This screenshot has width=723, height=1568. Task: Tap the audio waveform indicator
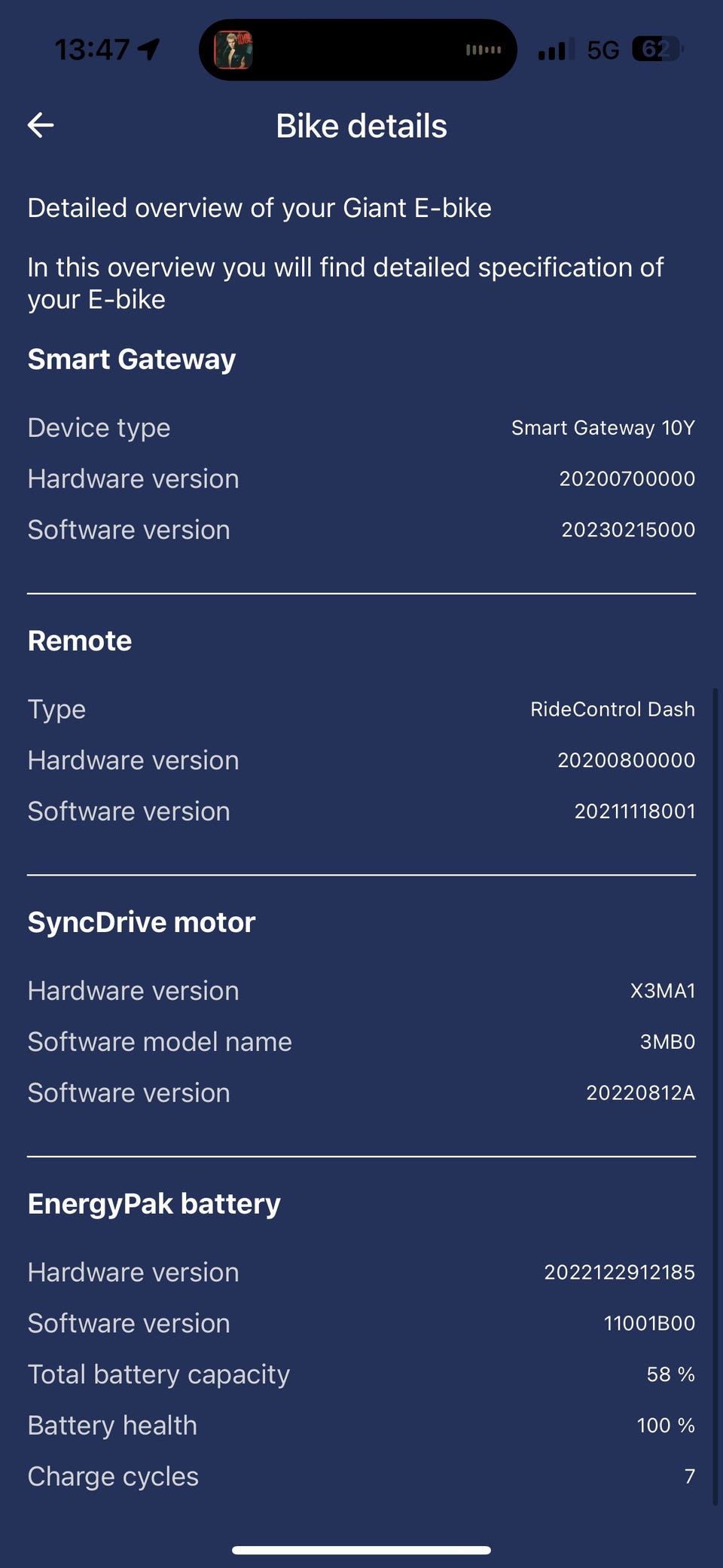click(484, 50)
